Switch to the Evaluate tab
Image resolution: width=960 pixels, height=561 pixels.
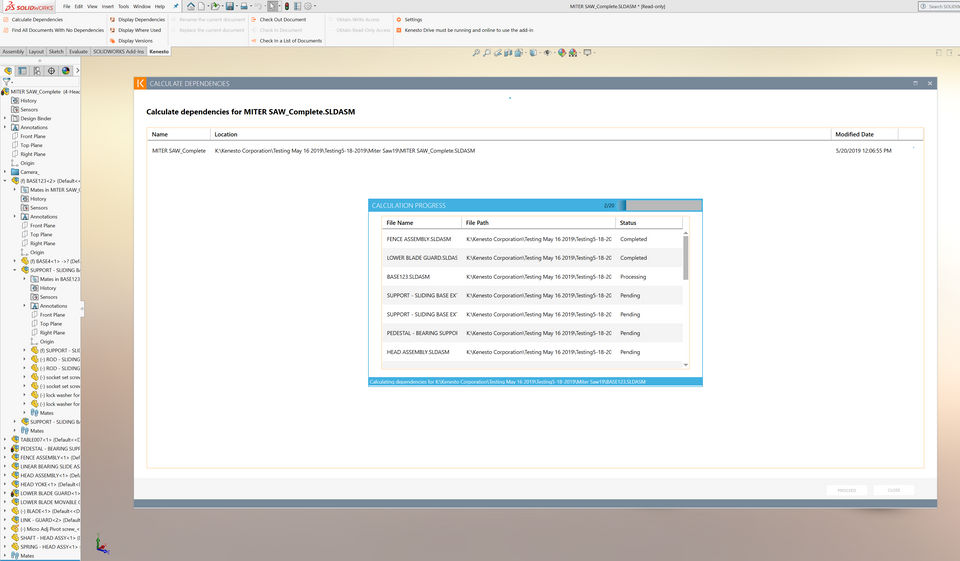78,51
